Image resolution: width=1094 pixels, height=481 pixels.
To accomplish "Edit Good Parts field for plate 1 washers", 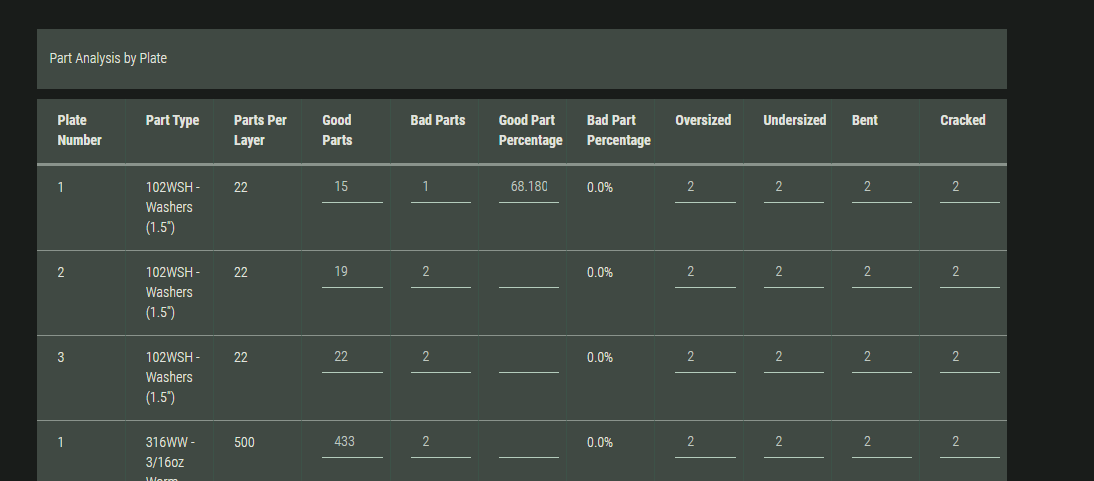I will click(352, 187).
